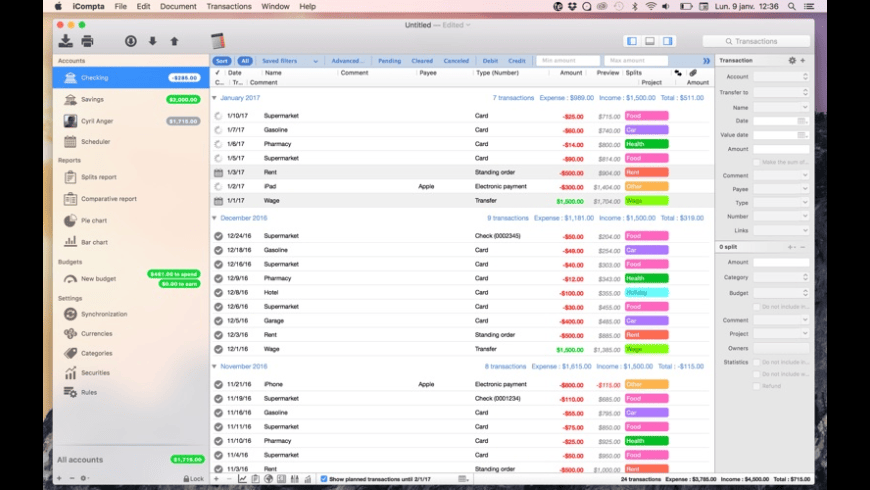Click the double chevron filter overflow
Viewport: 870px width, 490px height.
[x=706, y=61]
